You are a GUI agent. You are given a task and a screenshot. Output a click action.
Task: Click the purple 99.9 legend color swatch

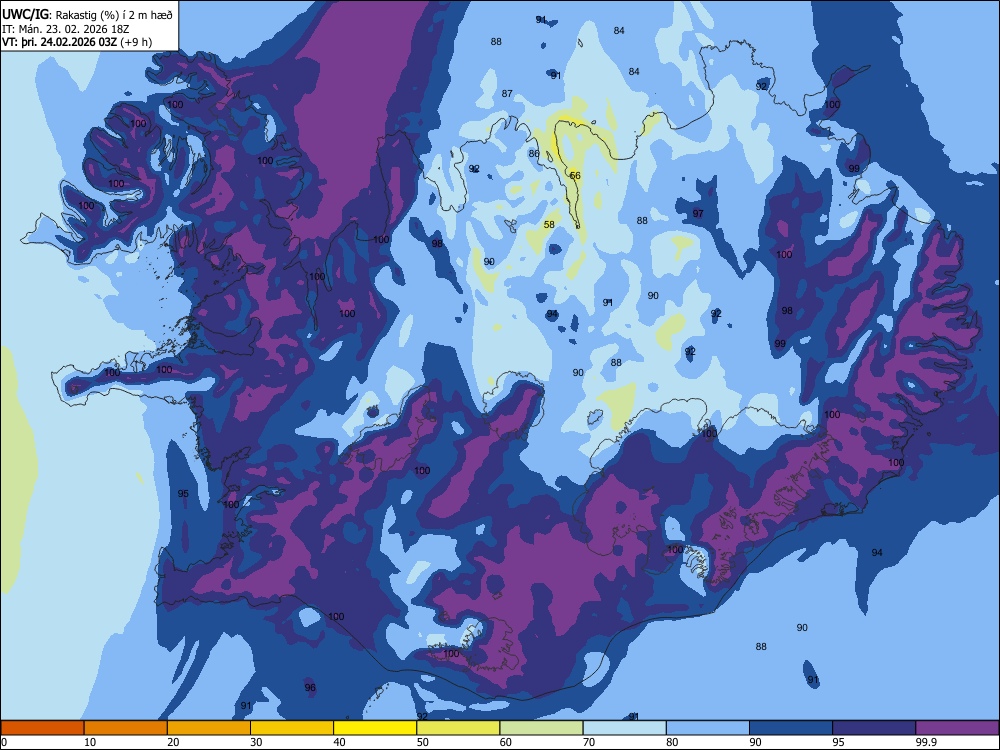click(x=957, y=728)
